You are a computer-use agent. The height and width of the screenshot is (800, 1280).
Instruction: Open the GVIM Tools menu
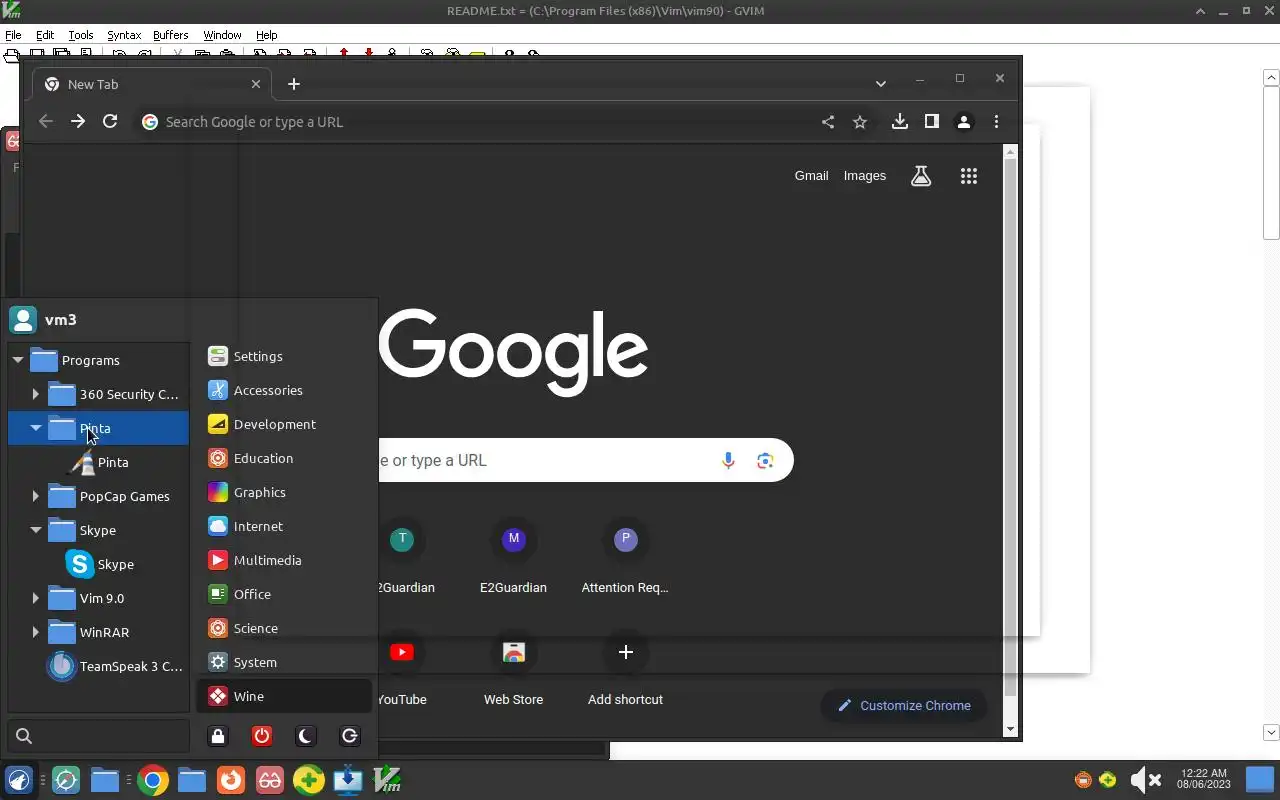(x=81, y=35)
